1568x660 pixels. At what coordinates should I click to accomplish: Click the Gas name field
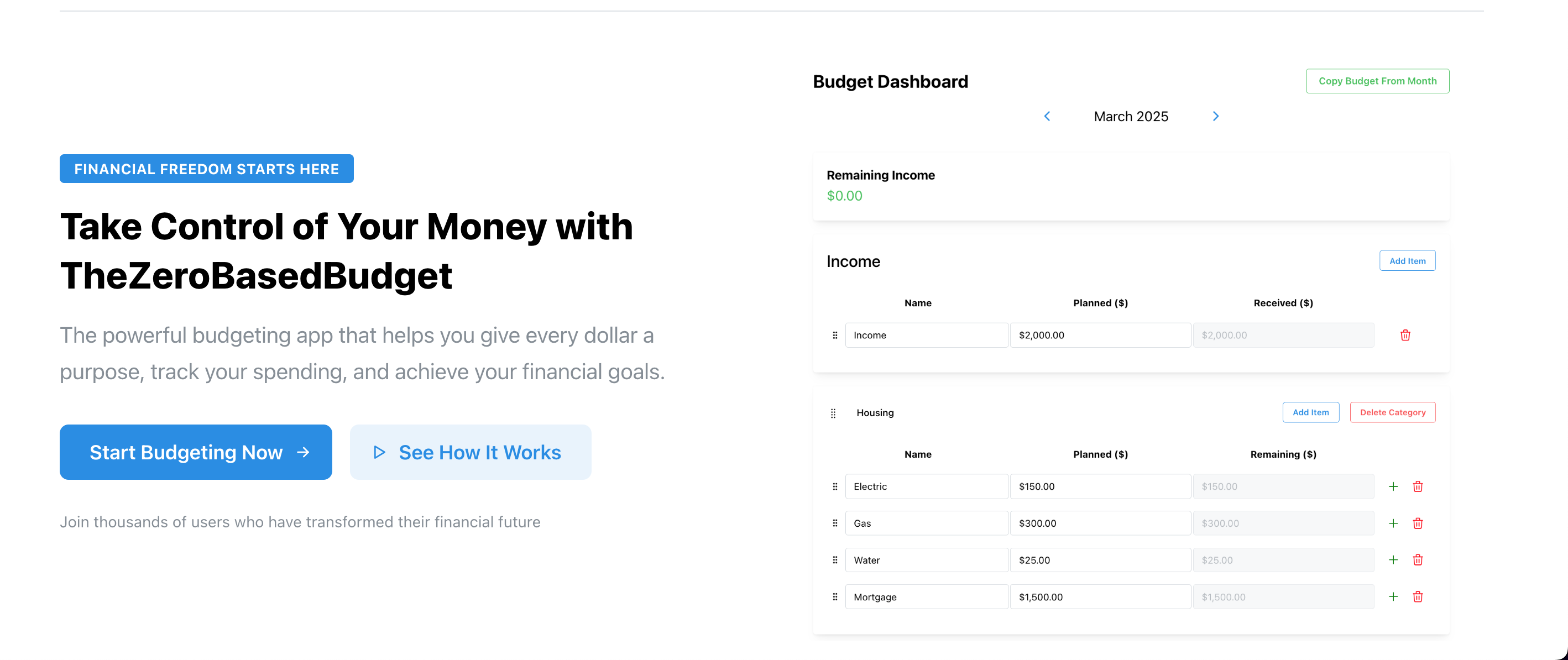[927, 523]
